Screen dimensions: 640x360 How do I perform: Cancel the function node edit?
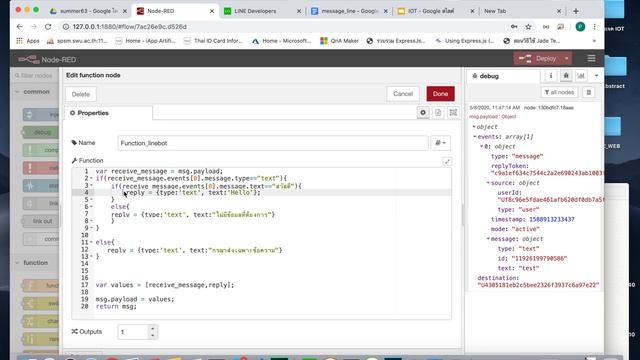tap(403, 94)
